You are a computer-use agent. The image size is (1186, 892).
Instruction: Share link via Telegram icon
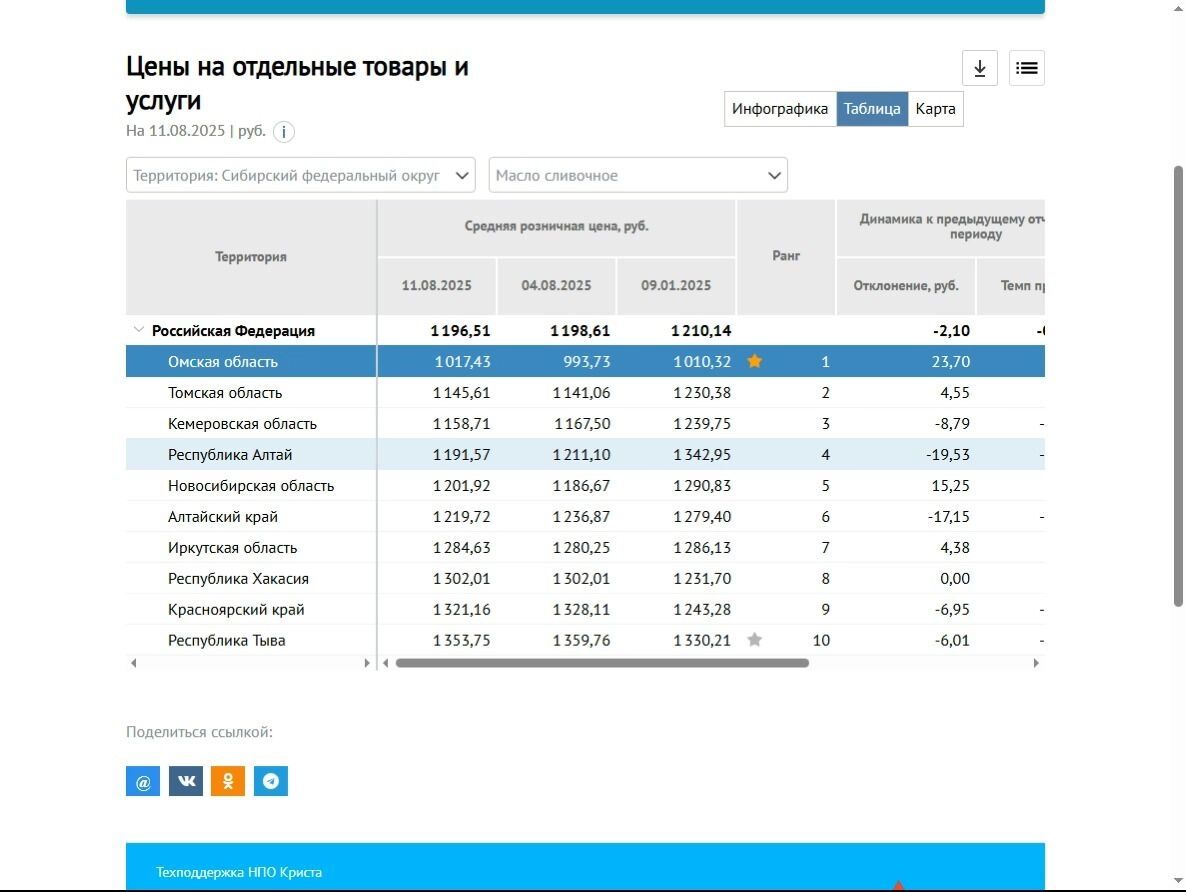tap(271, 781)
